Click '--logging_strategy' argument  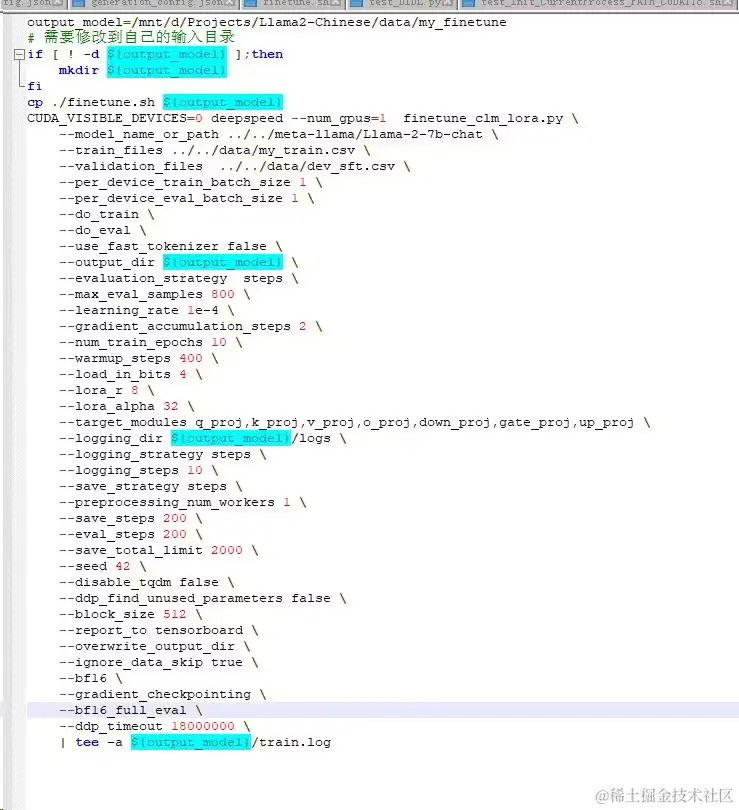tap(131, 455)
